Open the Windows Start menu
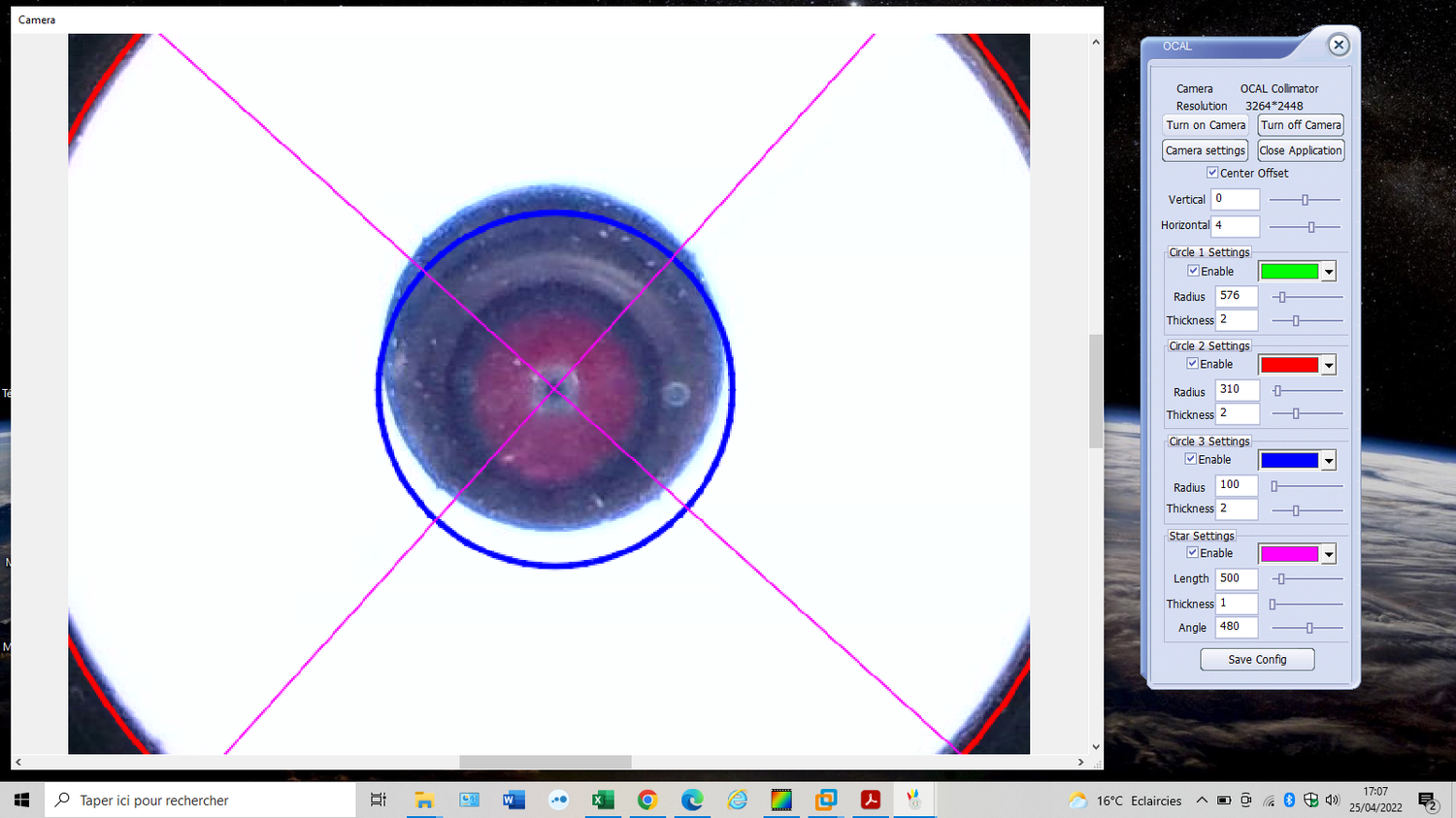1456x818 pixels. coord(21,800)
